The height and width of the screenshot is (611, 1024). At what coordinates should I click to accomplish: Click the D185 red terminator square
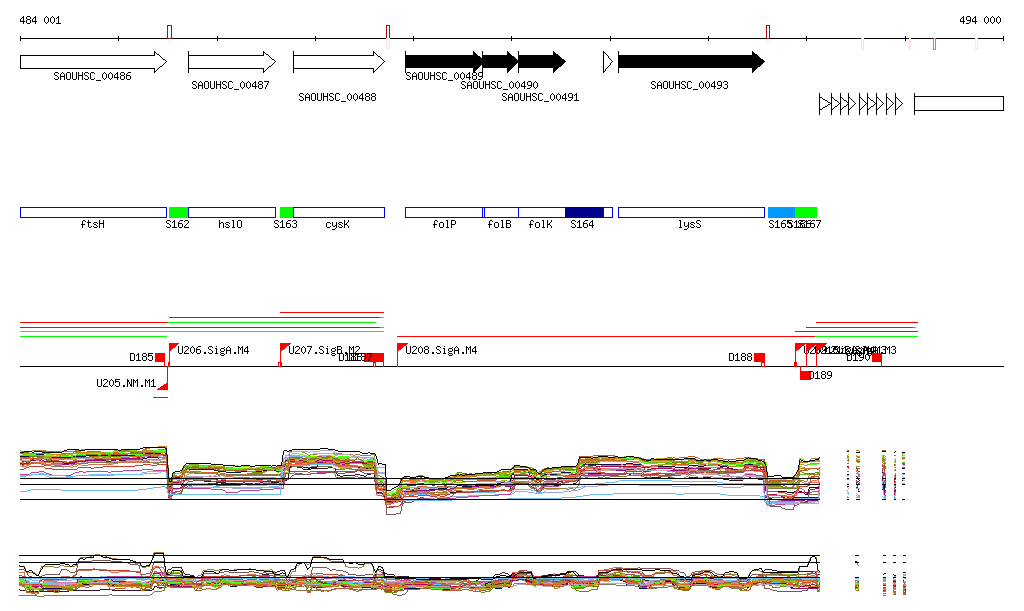click(x=160, y=358)
